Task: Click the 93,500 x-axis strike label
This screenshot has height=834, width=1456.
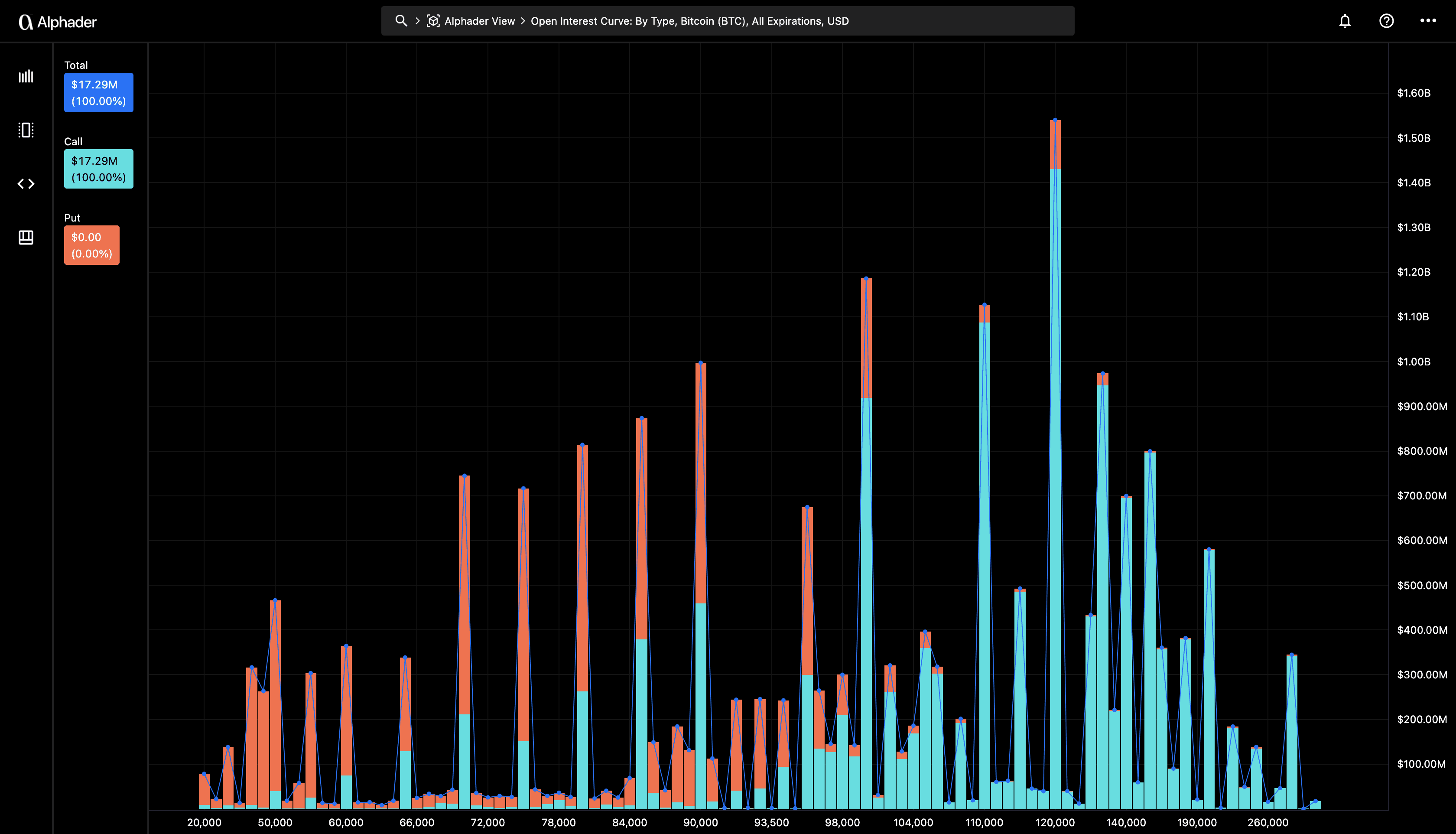Action: click(772, 823)
